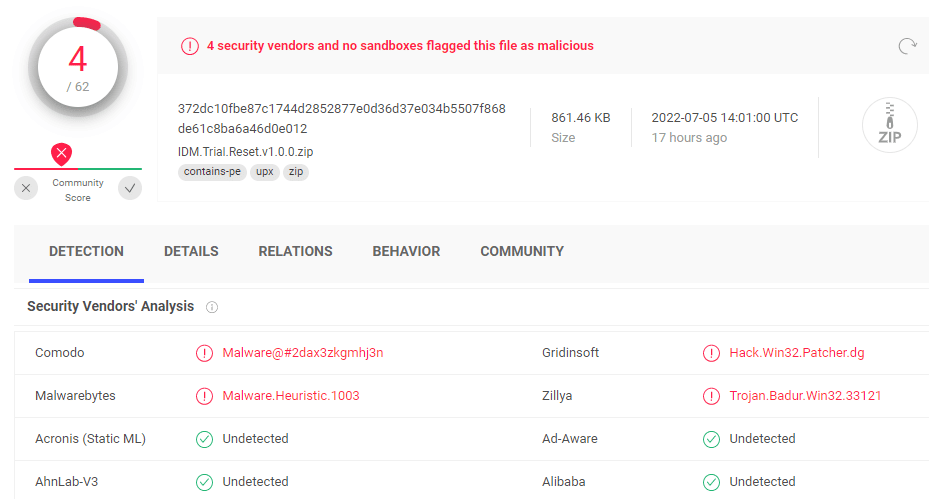
Task: Click the info icon beside Security Vendors' Analysis
Action: pyautogui.click(x=212, y=307)
